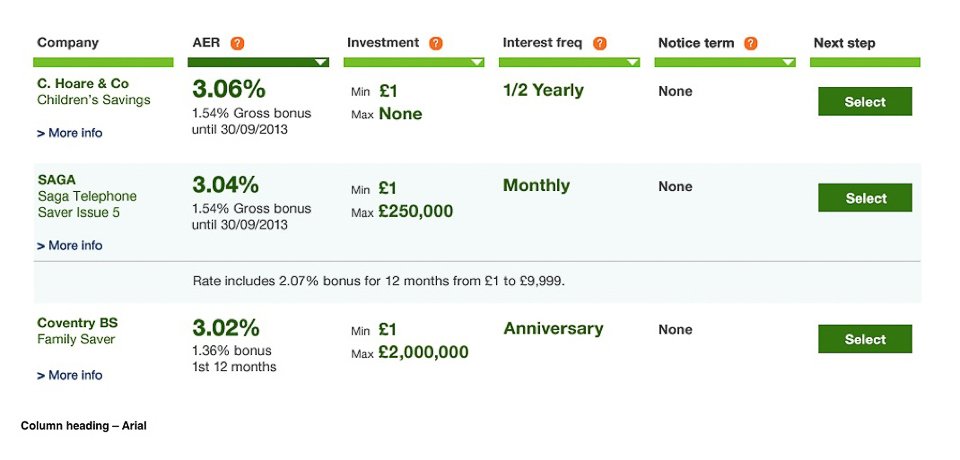Click the Company column heading

coord(68,43)
